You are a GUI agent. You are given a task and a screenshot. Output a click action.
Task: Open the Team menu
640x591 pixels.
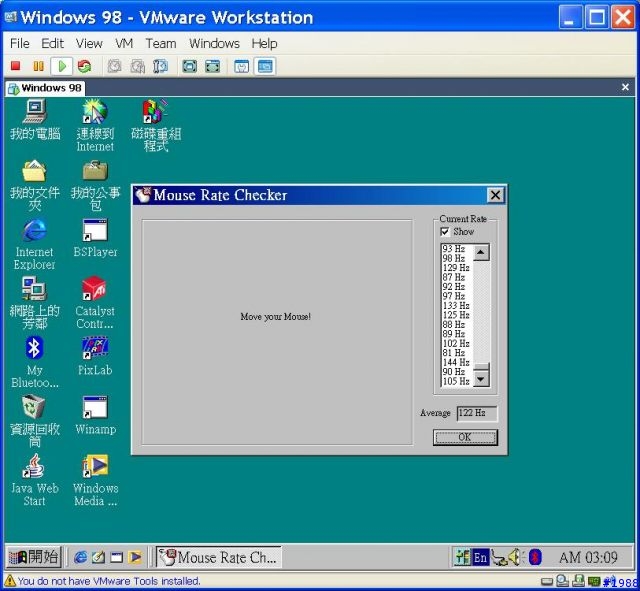(x=161, y=43)
